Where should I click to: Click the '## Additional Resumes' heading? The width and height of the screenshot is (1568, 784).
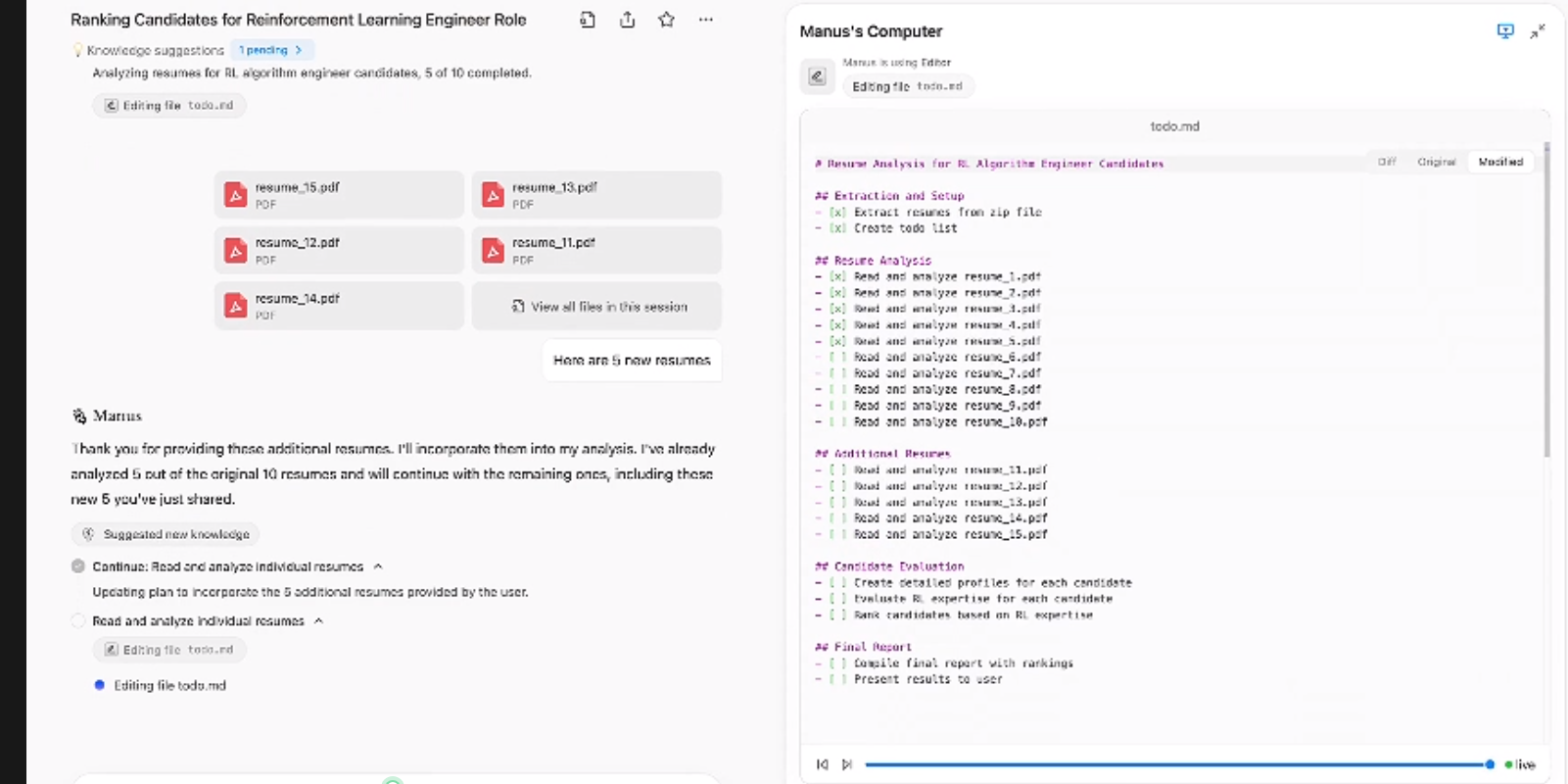coord(882,454)
